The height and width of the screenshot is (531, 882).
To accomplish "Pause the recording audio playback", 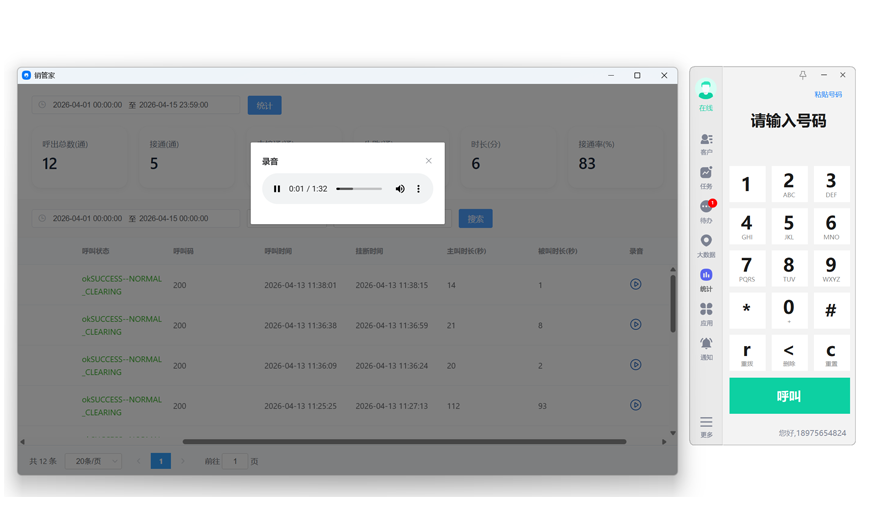I will (x=277, y=189).
